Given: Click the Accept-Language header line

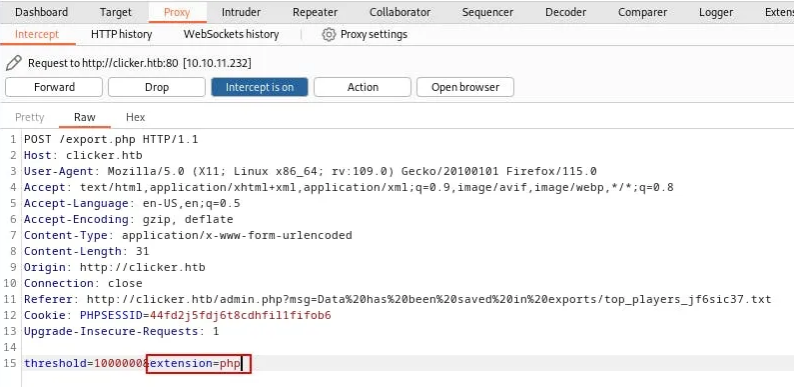Looking at the screenshot, I should click(x=132, y=203).
